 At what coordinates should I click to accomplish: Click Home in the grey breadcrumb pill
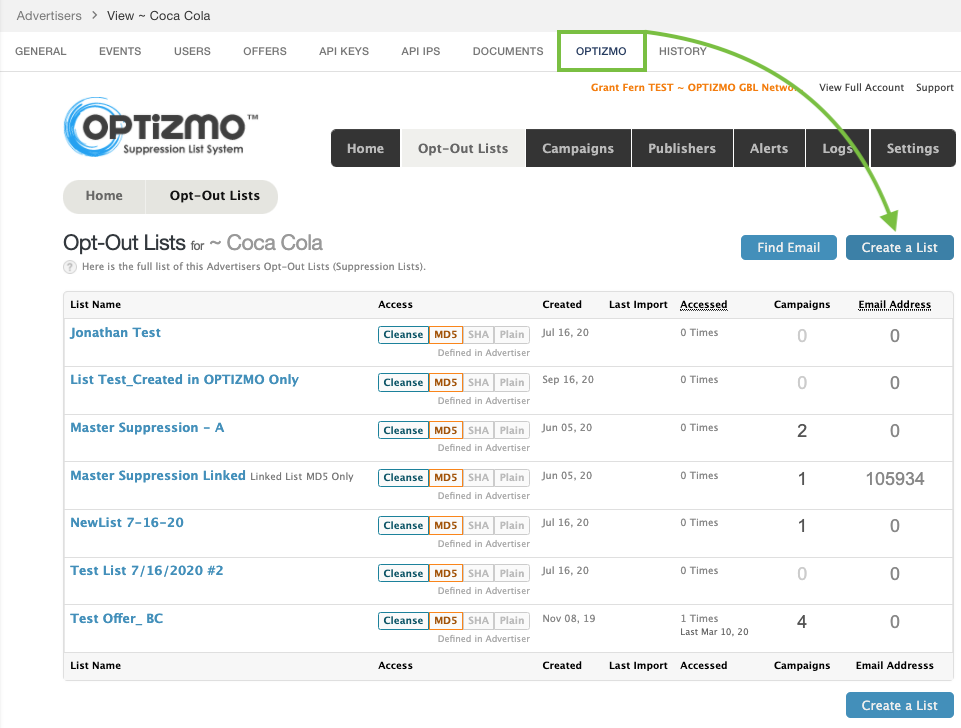(104, 196)
